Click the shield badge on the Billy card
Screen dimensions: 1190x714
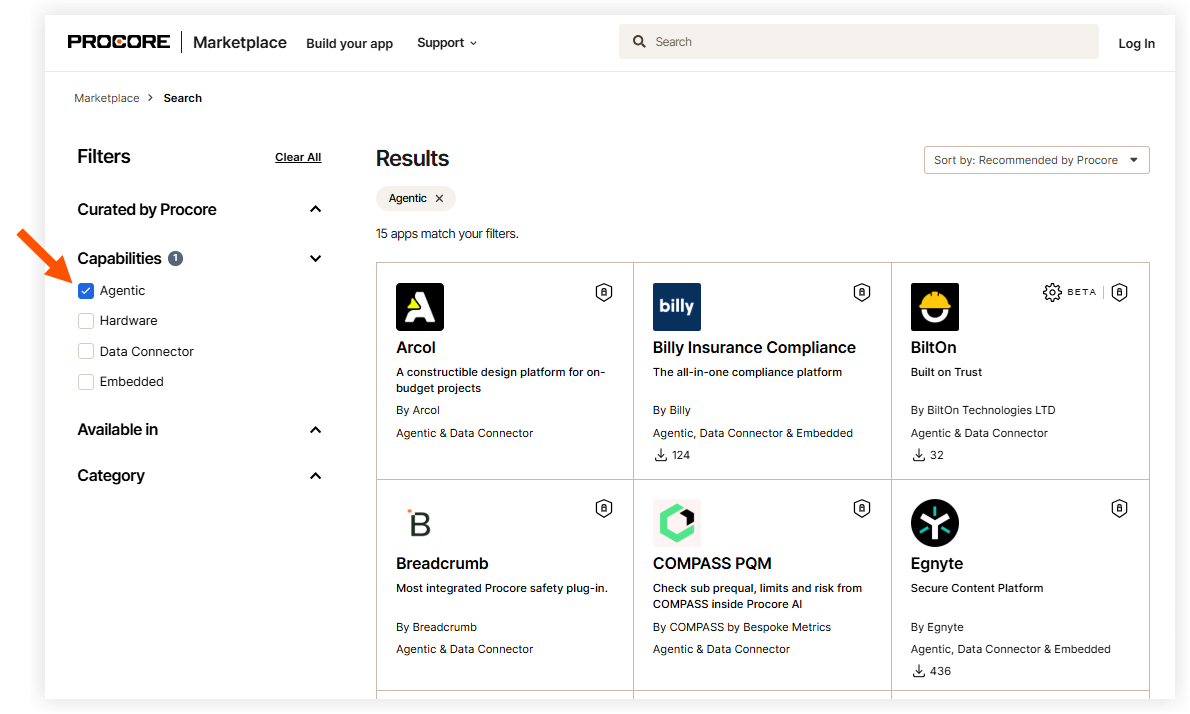861,292
